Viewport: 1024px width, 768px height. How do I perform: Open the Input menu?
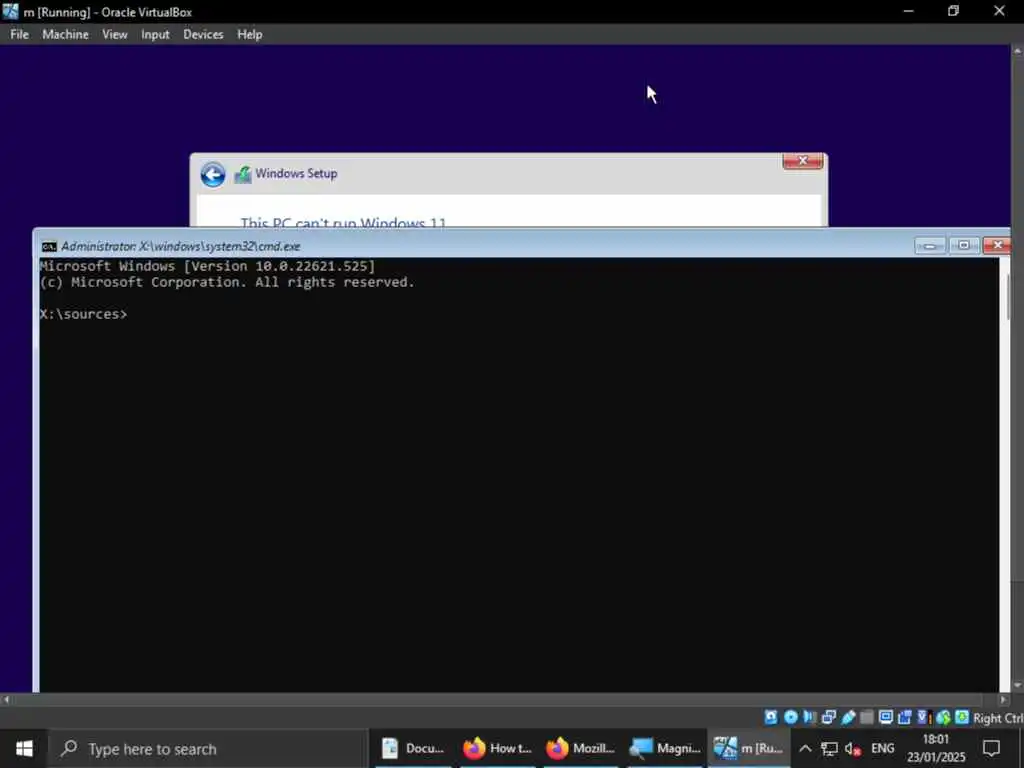click(155, 35)
